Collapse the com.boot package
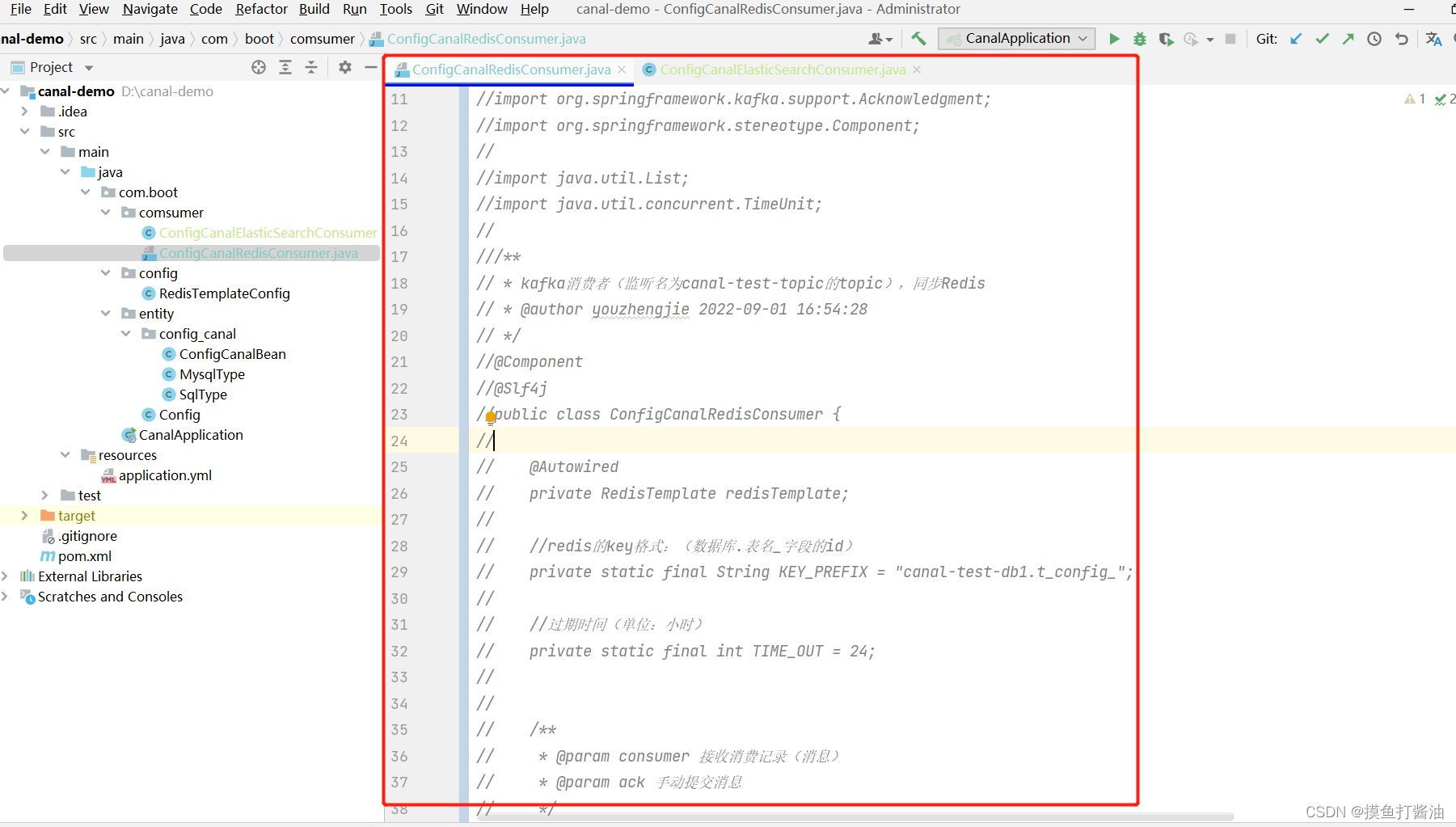This screenshot has width=1456, height=827. click(x=86, y=192)
